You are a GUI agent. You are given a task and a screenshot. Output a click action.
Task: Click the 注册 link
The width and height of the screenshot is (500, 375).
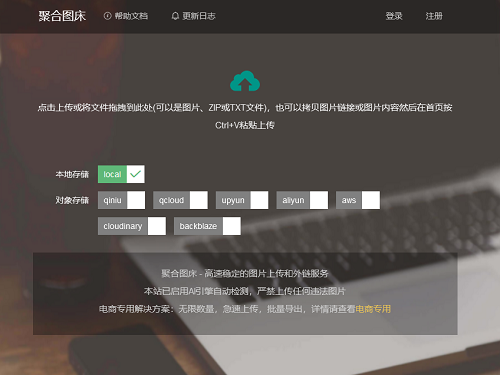[x=434, y=16]
